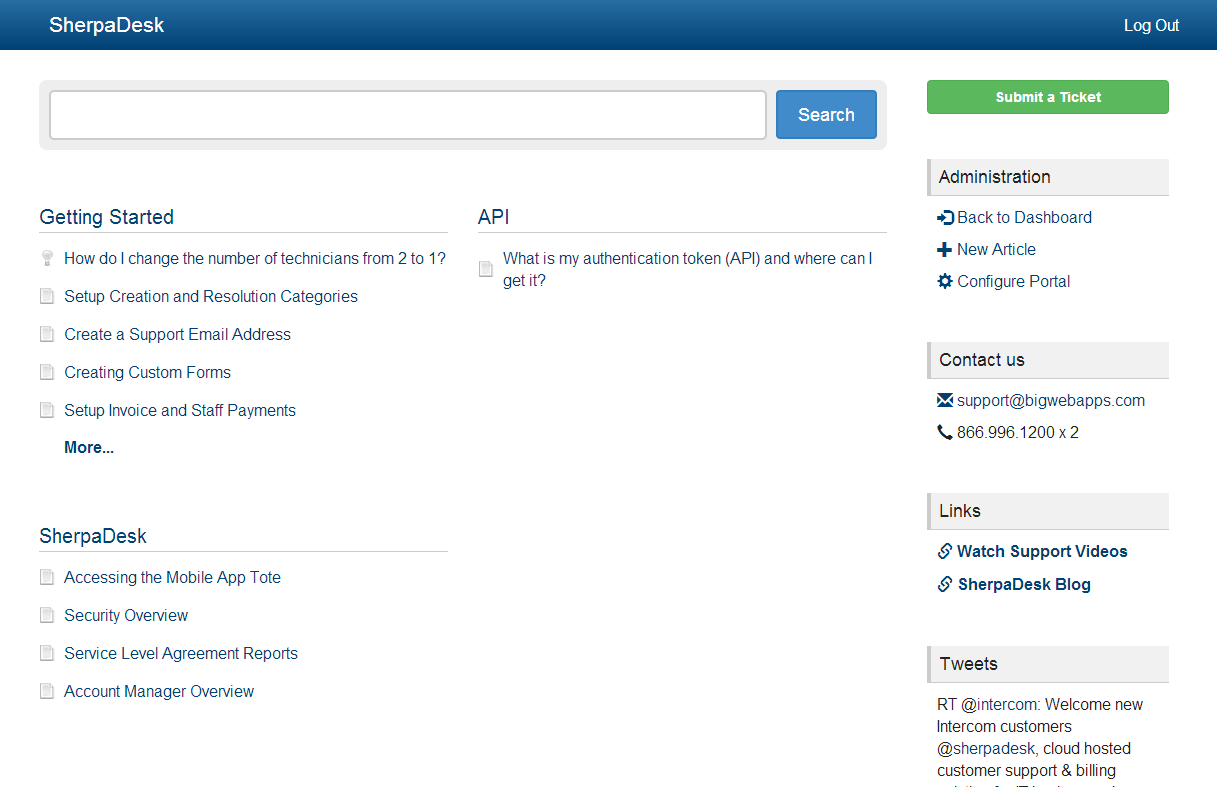Email support@bigwebapps.com

point(1051,400)
